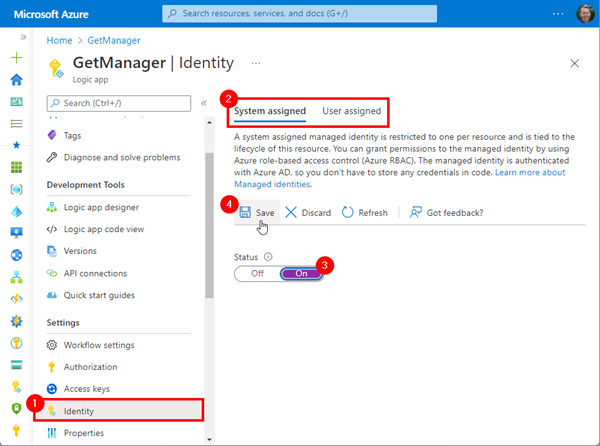
Task: Switch to the User assigned tab
Action: tap(352, 111)
